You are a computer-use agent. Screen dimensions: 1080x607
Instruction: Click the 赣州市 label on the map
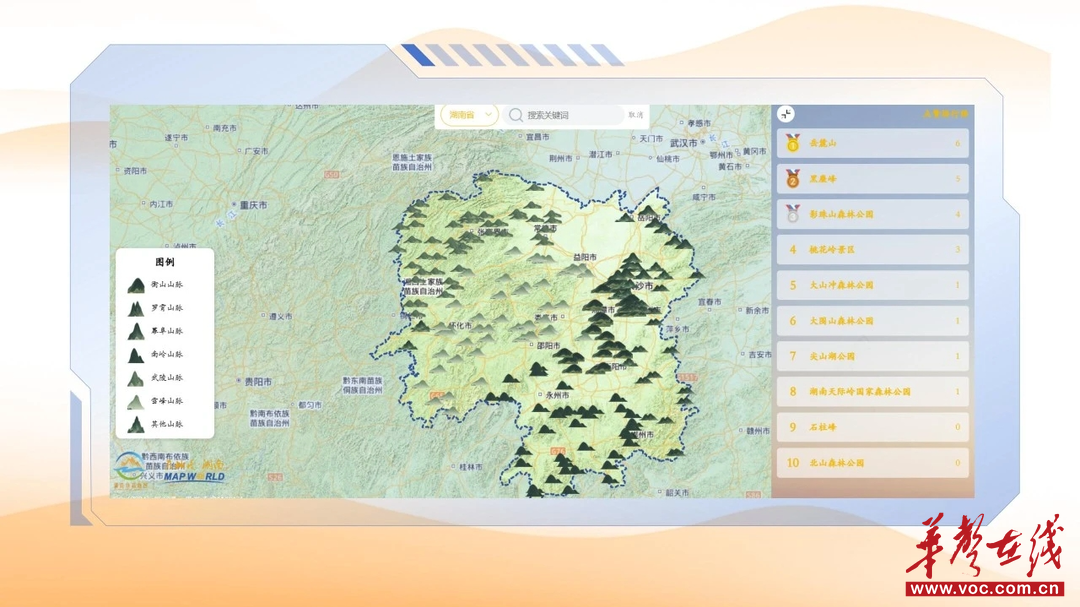click(758, 431)
